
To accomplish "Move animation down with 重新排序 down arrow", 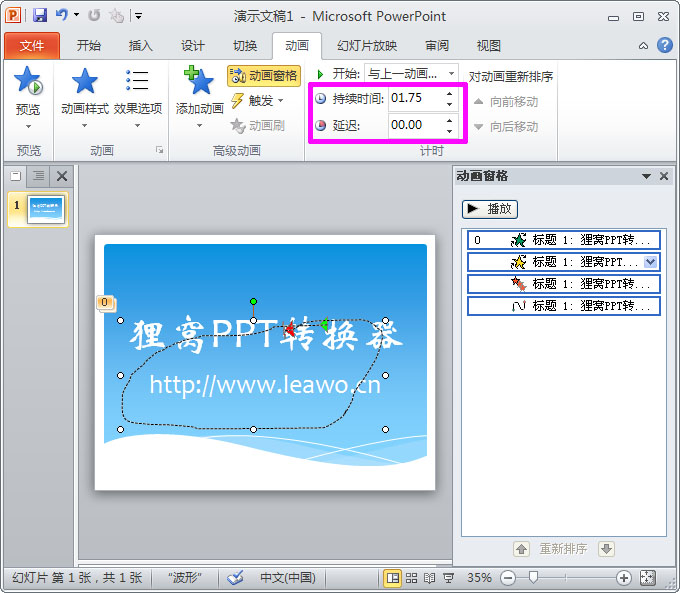I will [x=606, y=549].
